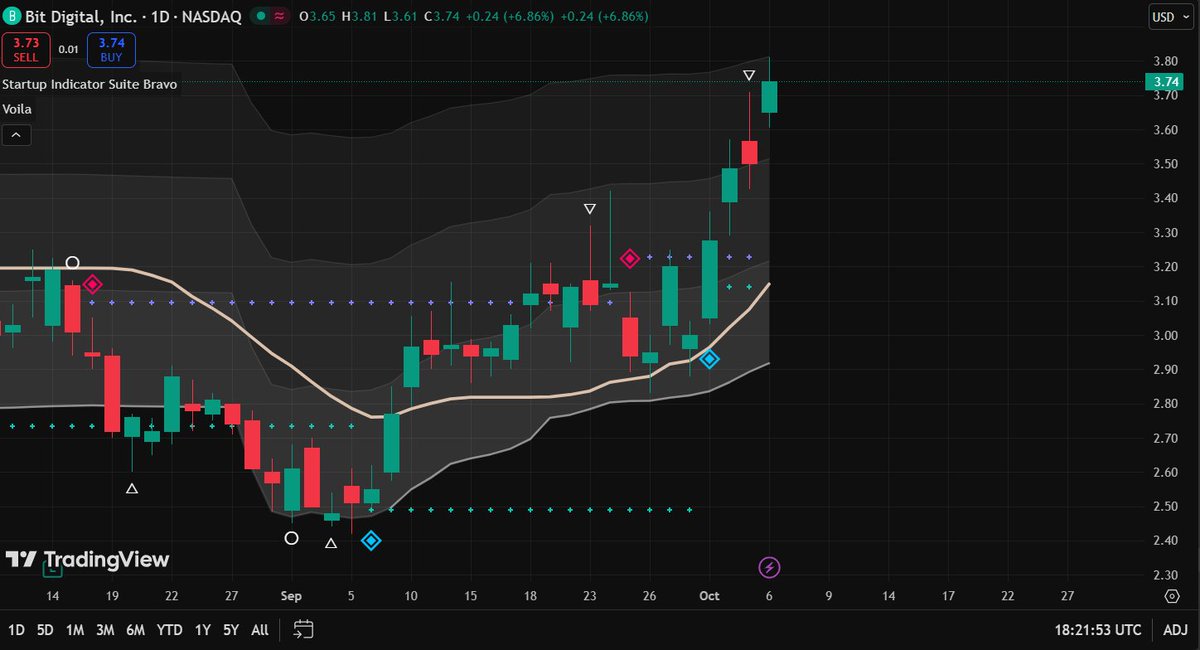Select the All time range
1200x650 pixels.
(260, 630)
